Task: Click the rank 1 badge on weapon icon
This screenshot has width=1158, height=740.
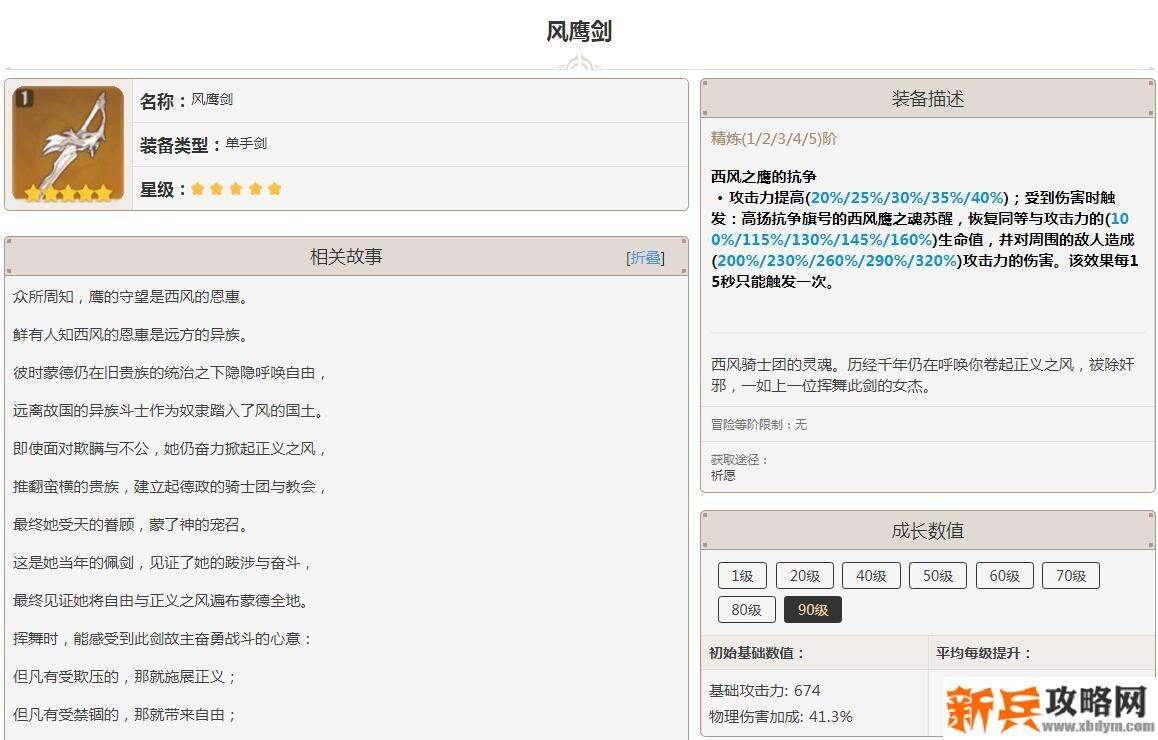Action: pyautogui.click(x=24, y=98)
